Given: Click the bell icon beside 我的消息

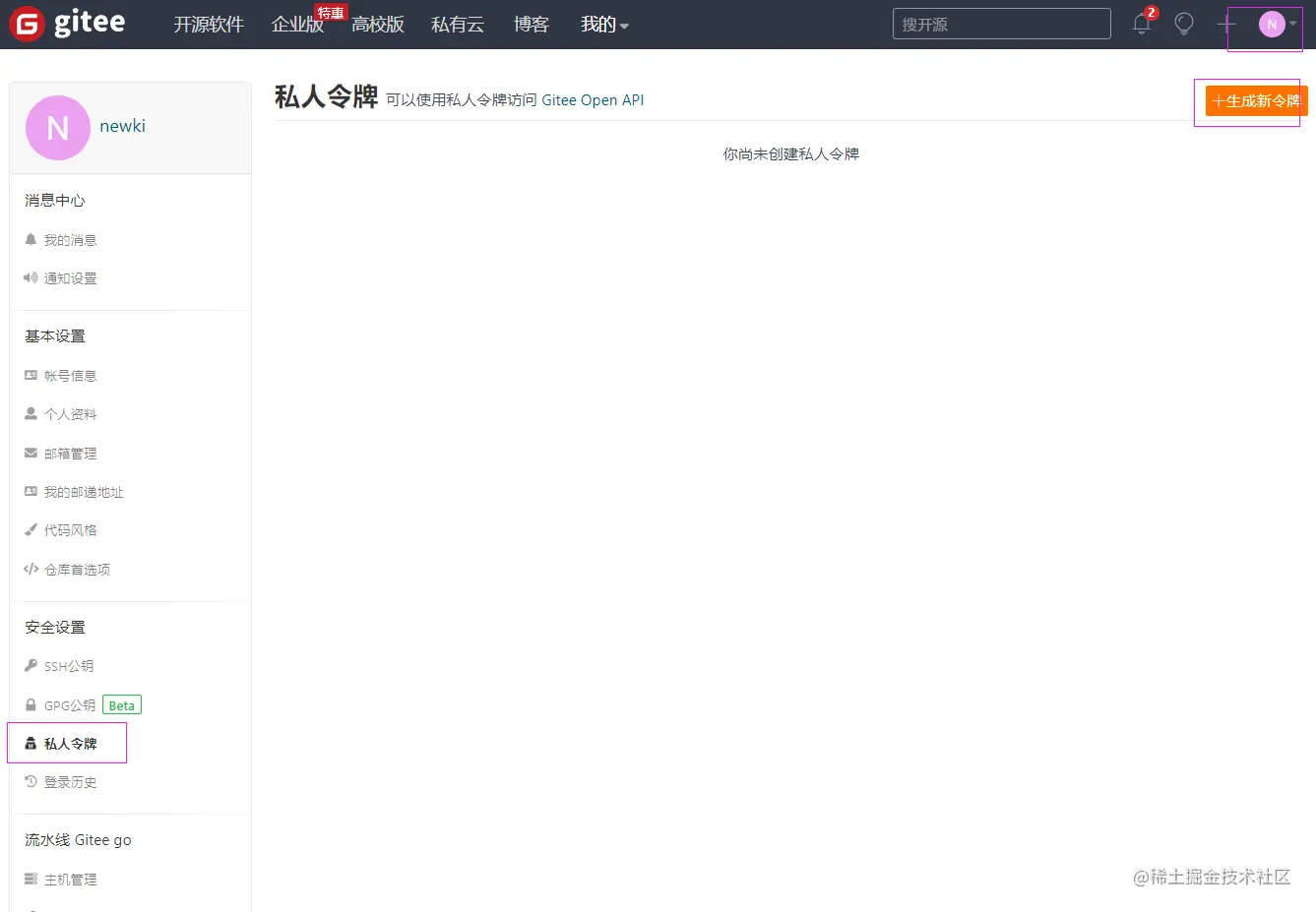Looking at the screenshot, I should [x=31, y=239].
